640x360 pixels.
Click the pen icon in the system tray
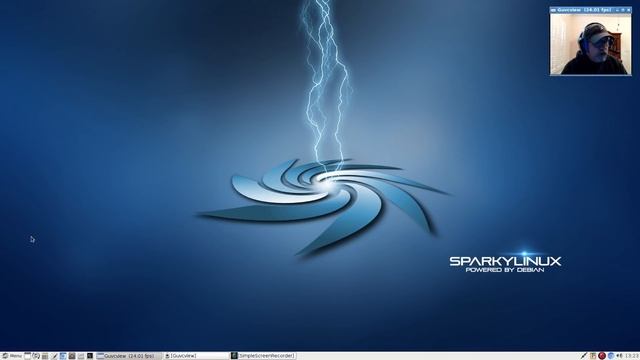[584, 356]
